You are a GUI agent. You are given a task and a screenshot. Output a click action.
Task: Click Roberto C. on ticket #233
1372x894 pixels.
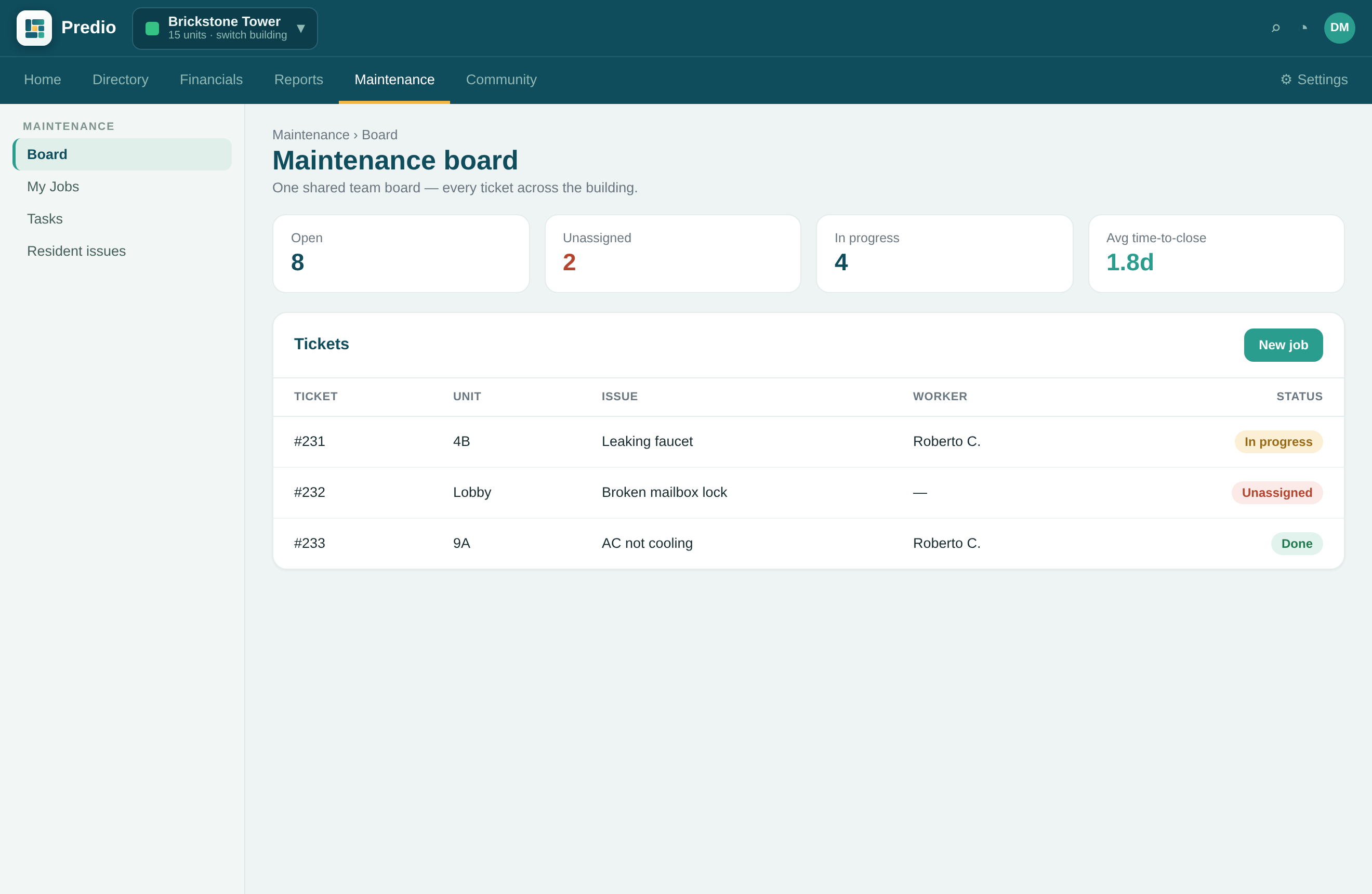(946, 544)
